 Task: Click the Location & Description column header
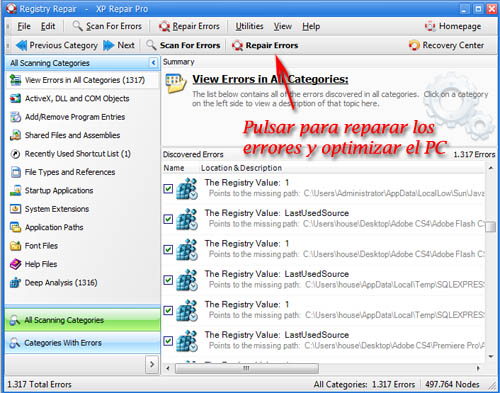(x=241, y=168)
